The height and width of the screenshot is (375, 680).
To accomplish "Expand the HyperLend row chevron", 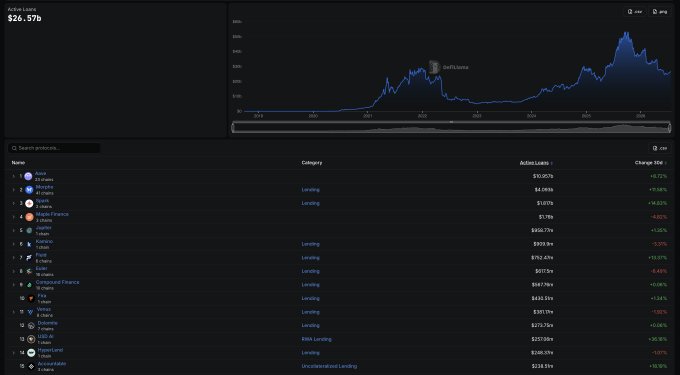I will coord(13,353).
